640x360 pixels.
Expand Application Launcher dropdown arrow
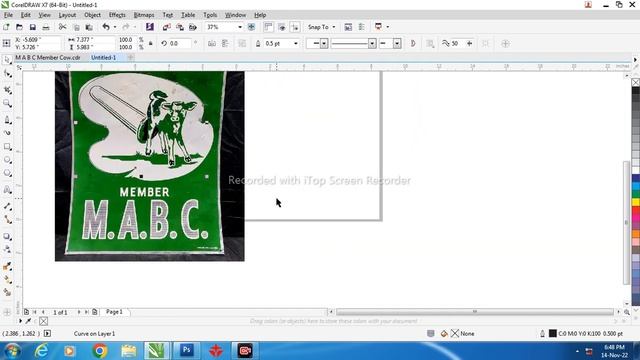[x=387, y=27]
